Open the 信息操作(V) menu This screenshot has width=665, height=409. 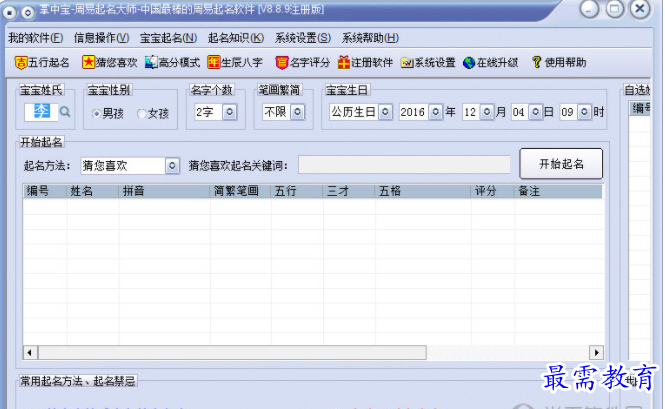click(102, 38)
